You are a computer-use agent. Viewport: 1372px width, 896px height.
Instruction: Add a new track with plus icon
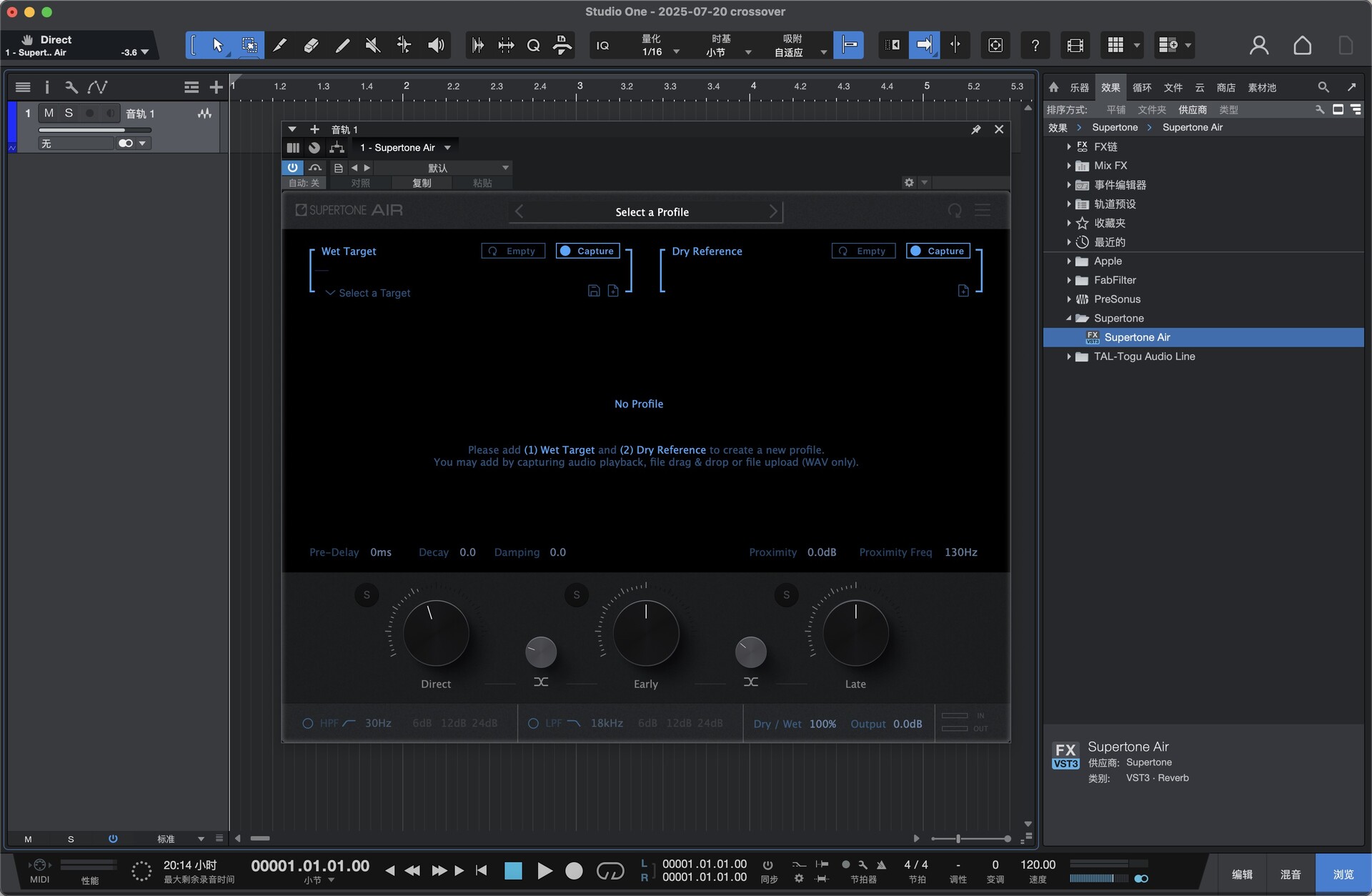coord(216,87)
